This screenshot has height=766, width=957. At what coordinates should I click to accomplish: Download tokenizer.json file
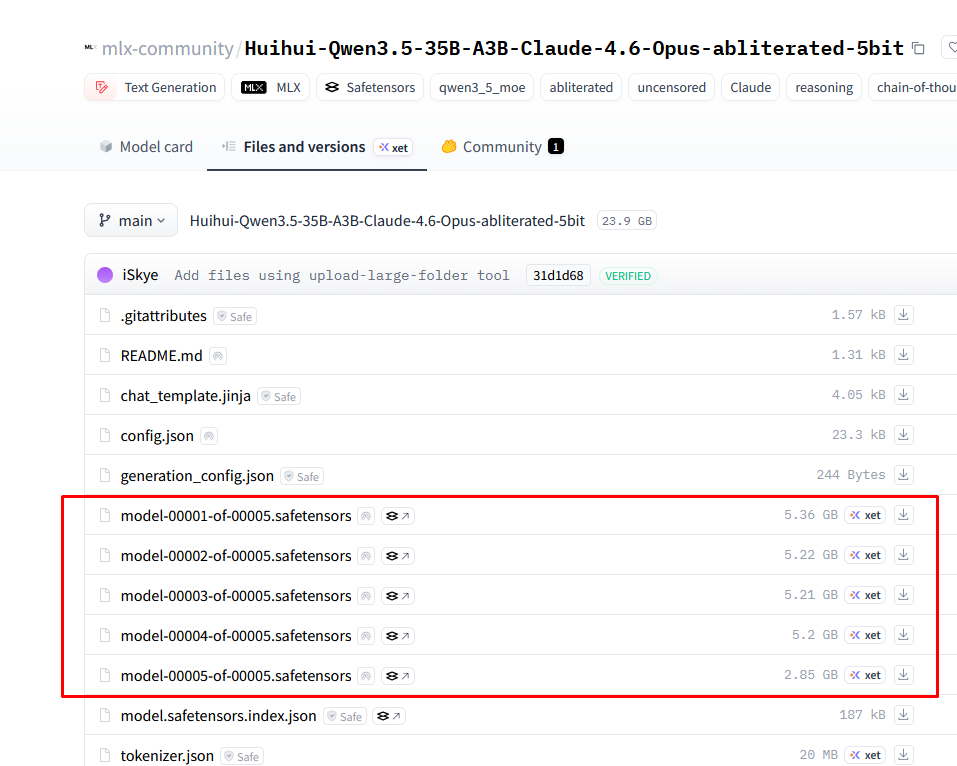[903, 755]
